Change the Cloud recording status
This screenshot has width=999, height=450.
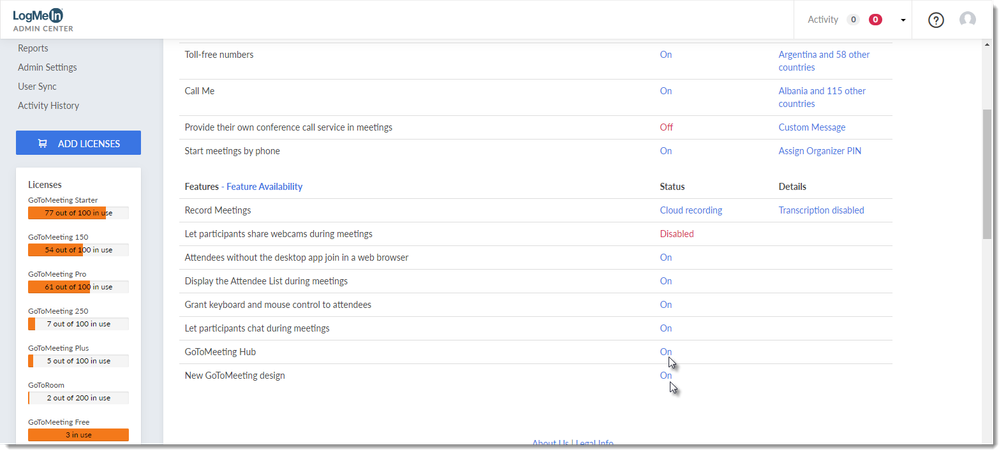point(691,210)
